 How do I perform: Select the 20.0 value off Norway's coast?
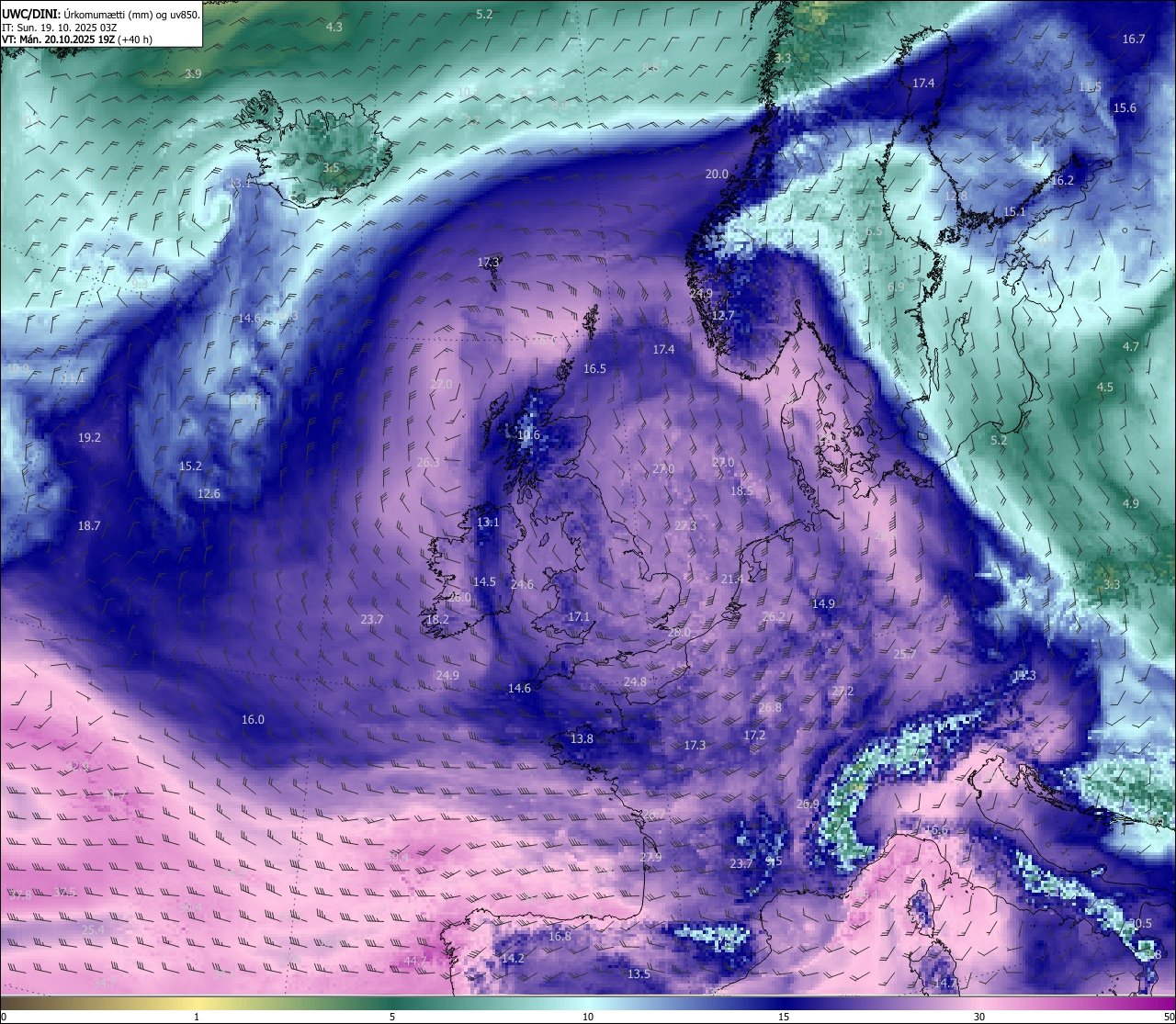click(717, 174)
